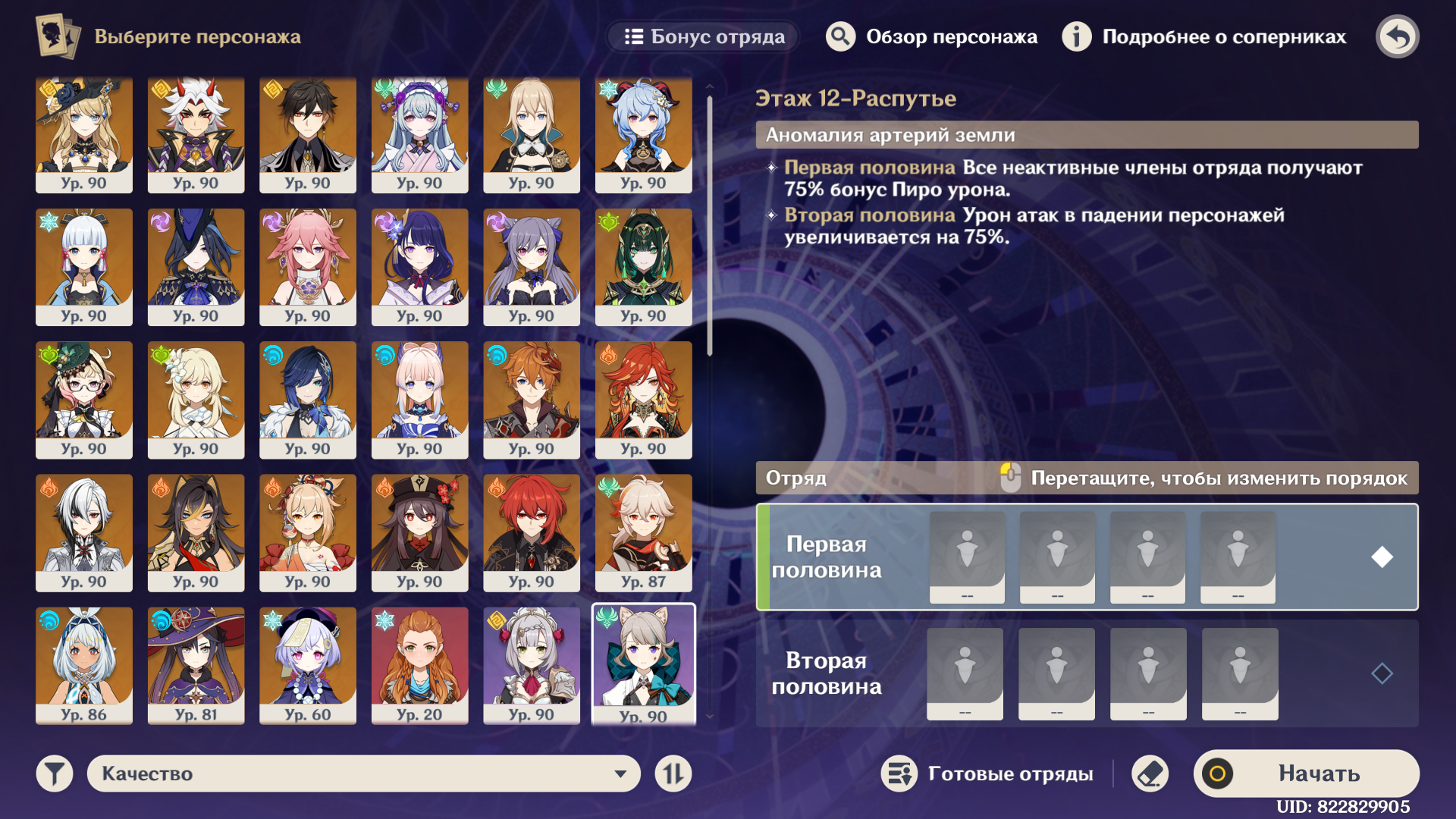Select the Первая половина team row
Screen dimensions: 1456x819
(x=1087, y=557)
